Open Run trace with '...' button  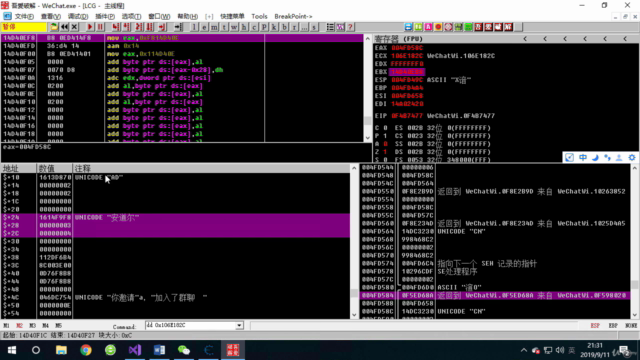[x=304, y=27]
